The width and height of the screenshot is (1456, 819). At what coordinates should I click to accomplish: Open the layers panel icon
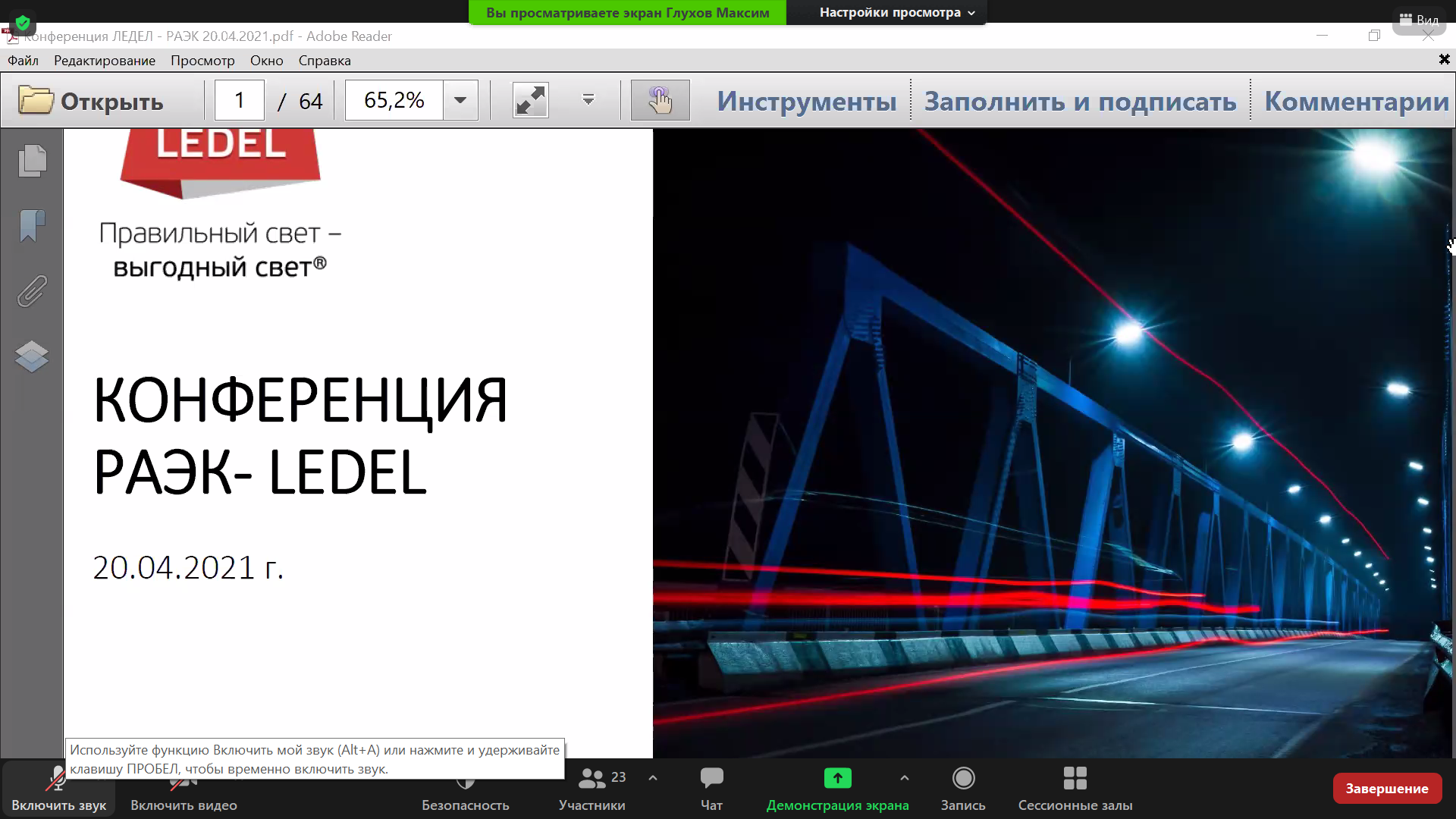[x=32, y=356]
